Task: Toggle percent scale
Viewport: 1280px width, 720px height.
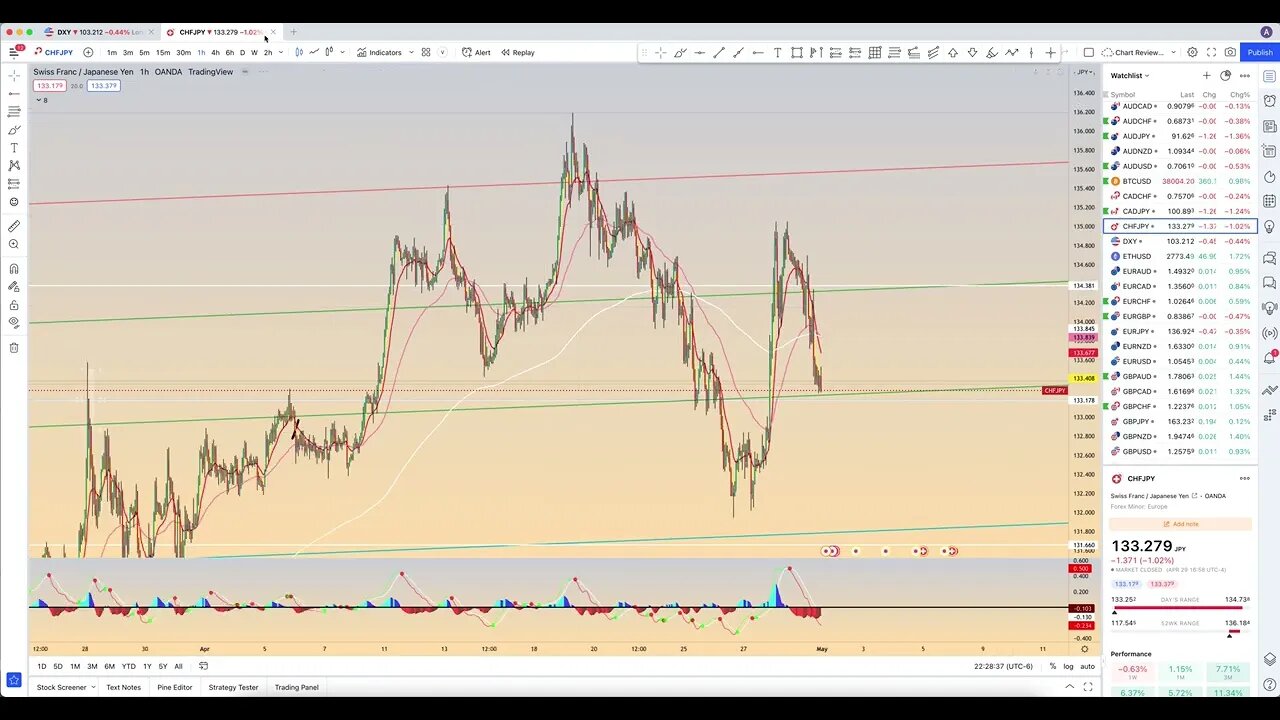Action: tap(1052, 666)
